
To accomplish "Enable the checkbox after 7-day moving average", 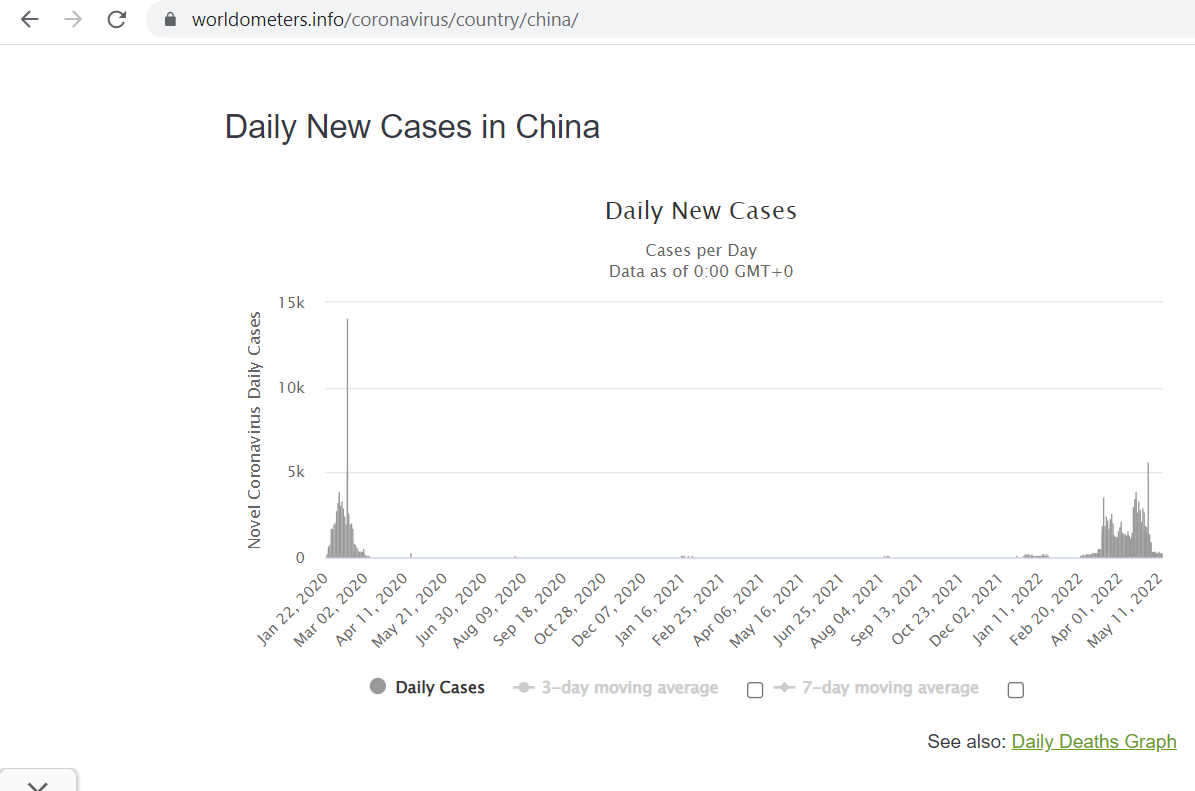I will tap(1016, 690).
